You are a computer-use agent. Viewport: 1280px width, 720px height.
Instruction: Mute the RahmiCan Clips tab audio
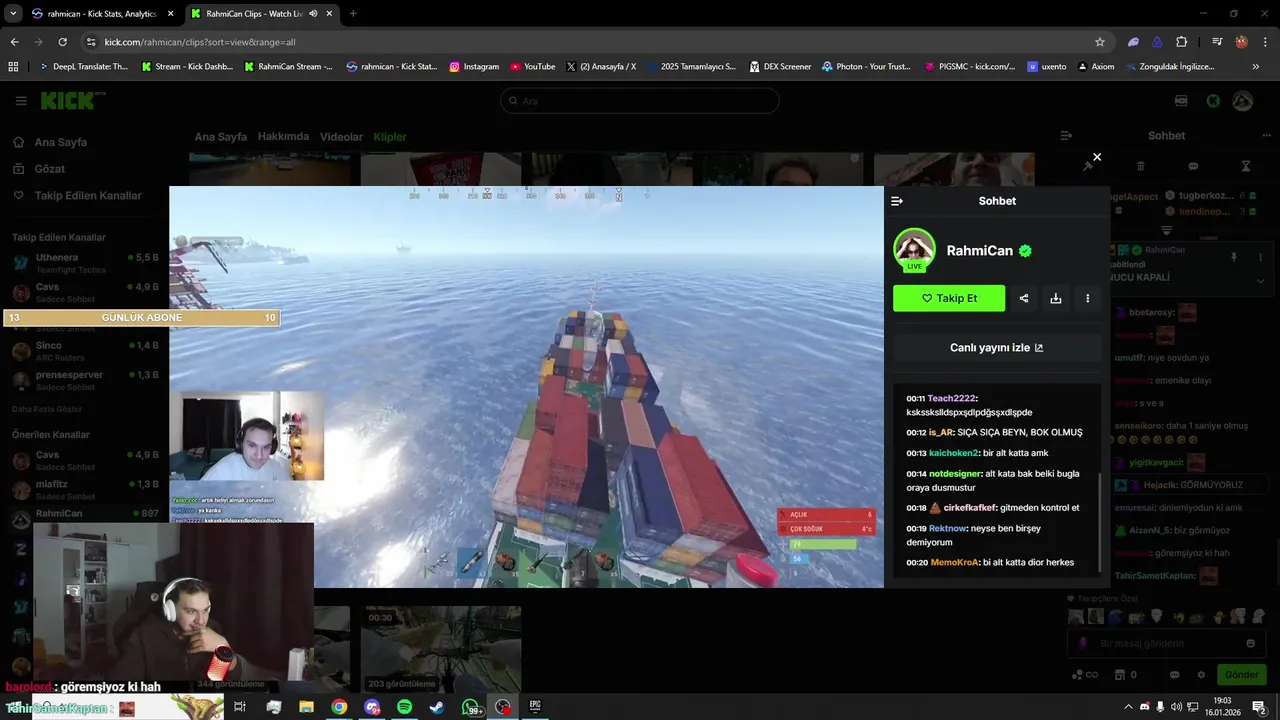(x=314, y=14)
